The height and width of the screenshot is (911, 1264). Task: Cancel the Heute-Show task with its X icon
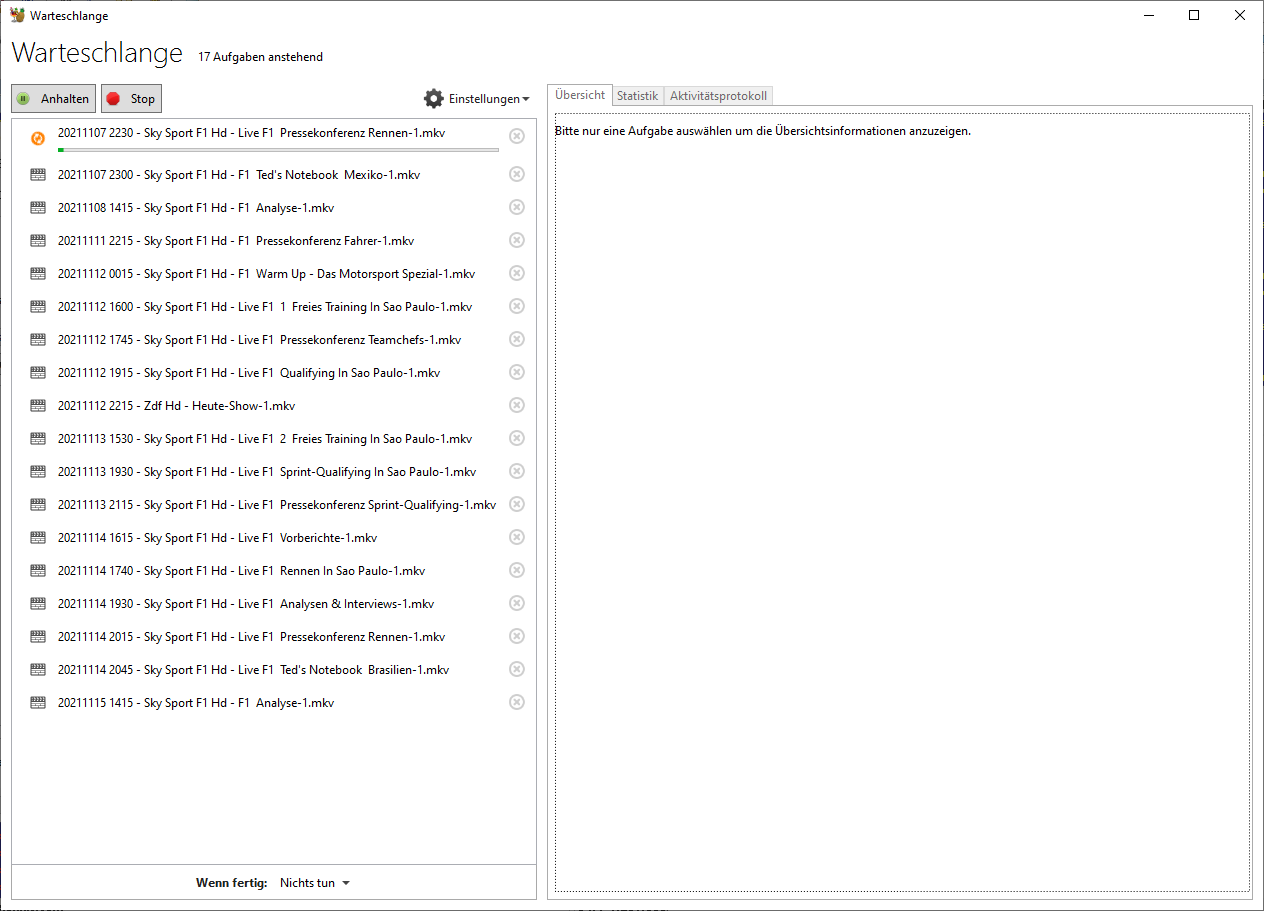tap(517, 405)
